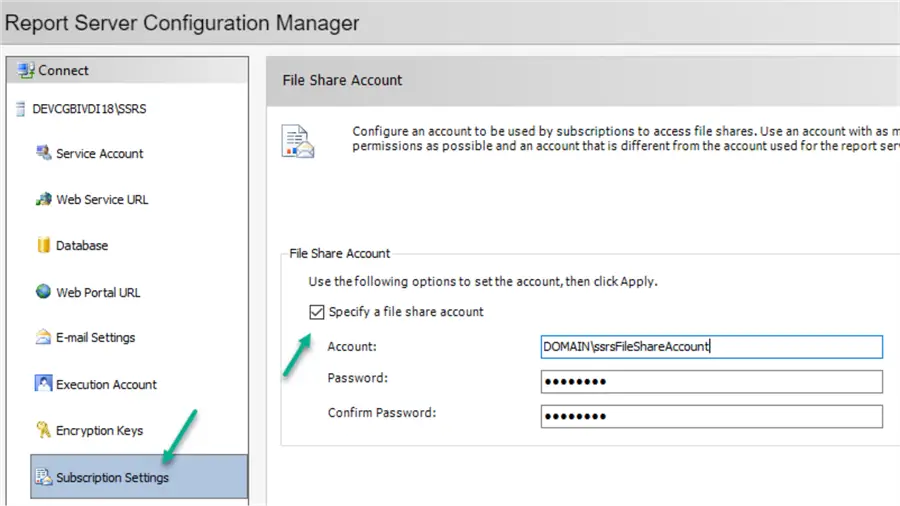
Task: Click the Service Account icon
Action: (x=43, y=153)
